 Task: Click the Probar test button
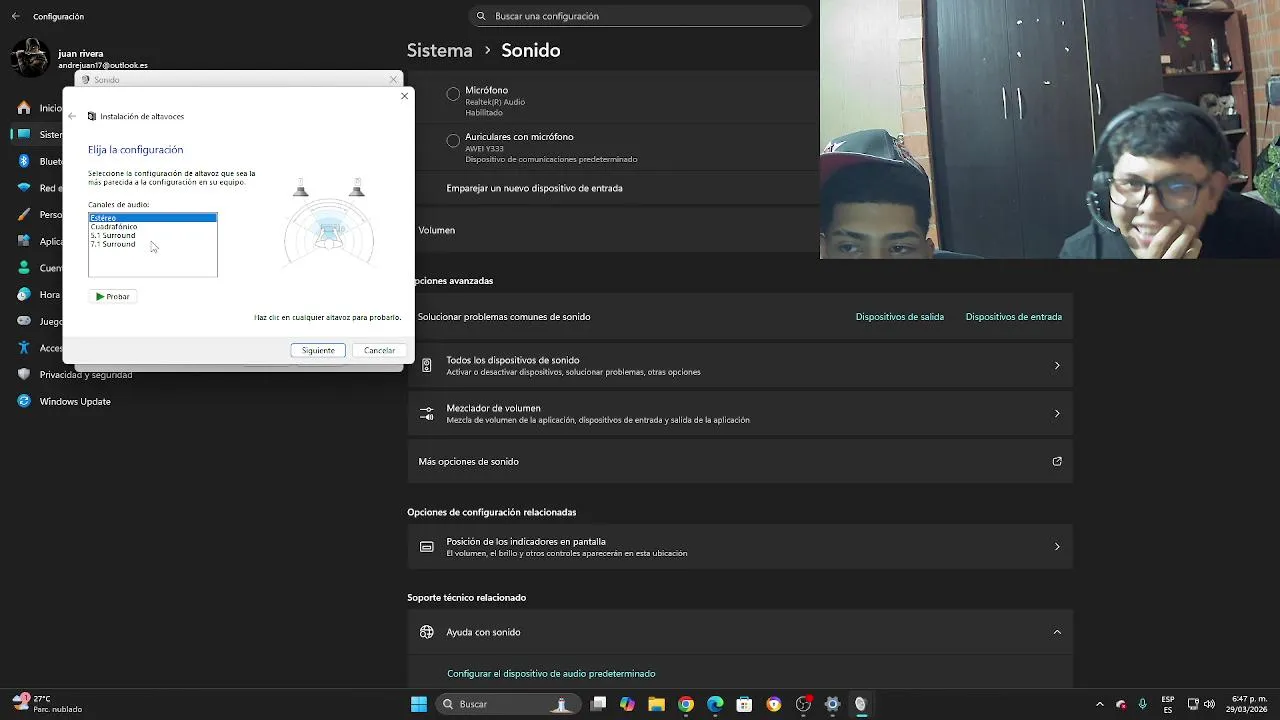point(113,296)
